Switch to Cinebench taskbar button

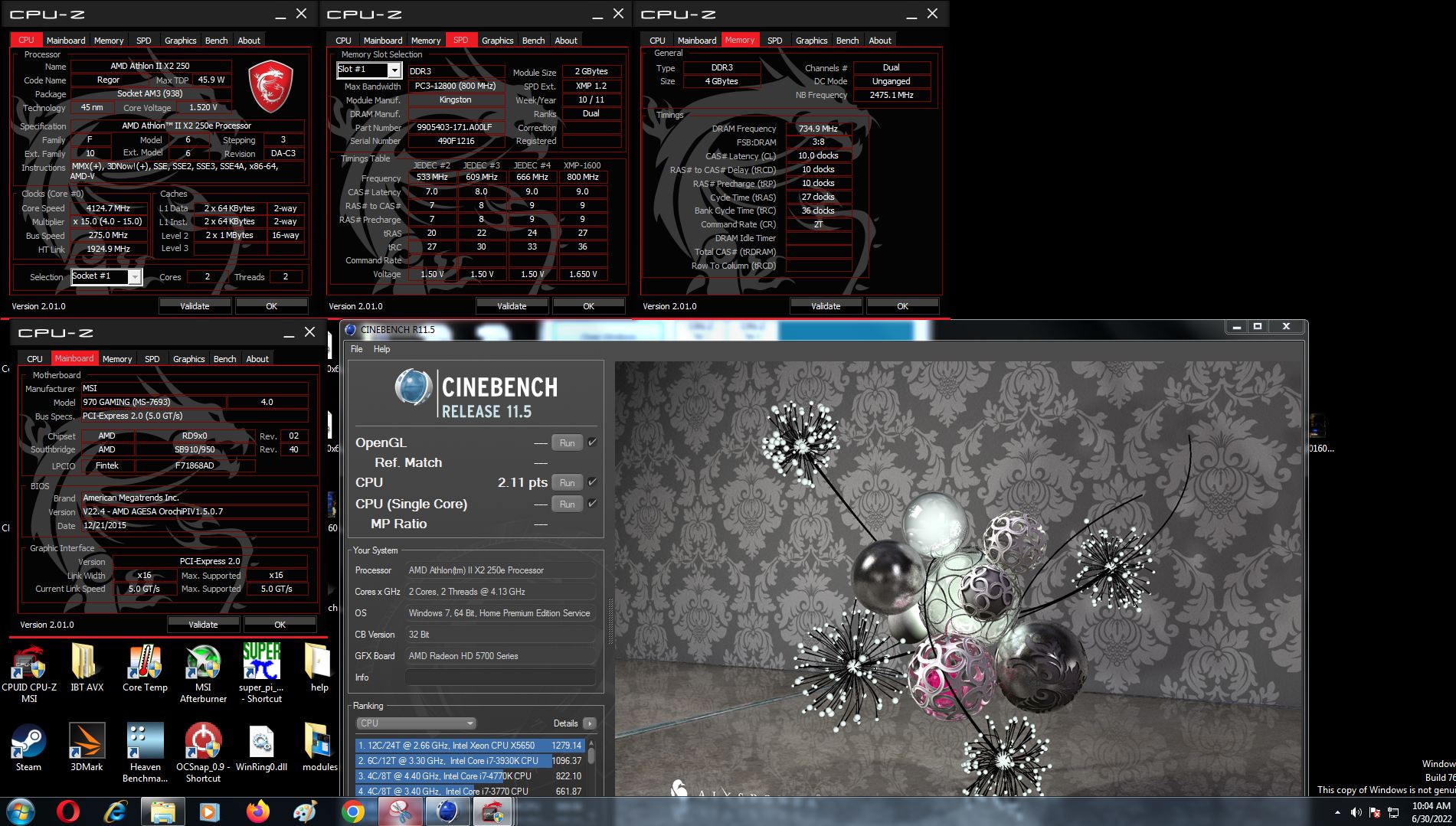point(447,811)
